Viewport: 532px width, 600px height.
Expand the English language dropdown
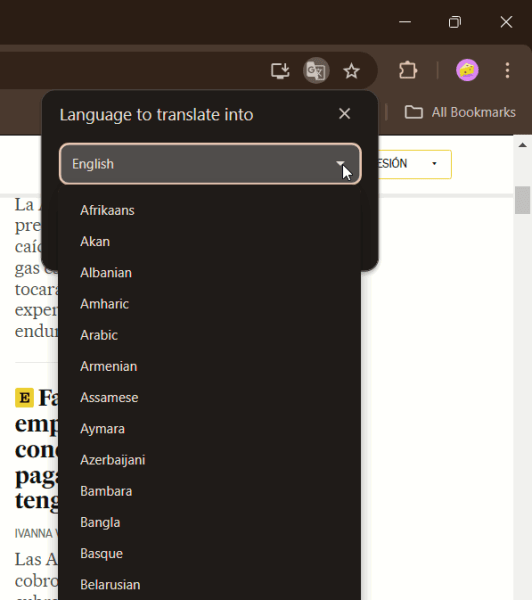[x=210, y=164]
